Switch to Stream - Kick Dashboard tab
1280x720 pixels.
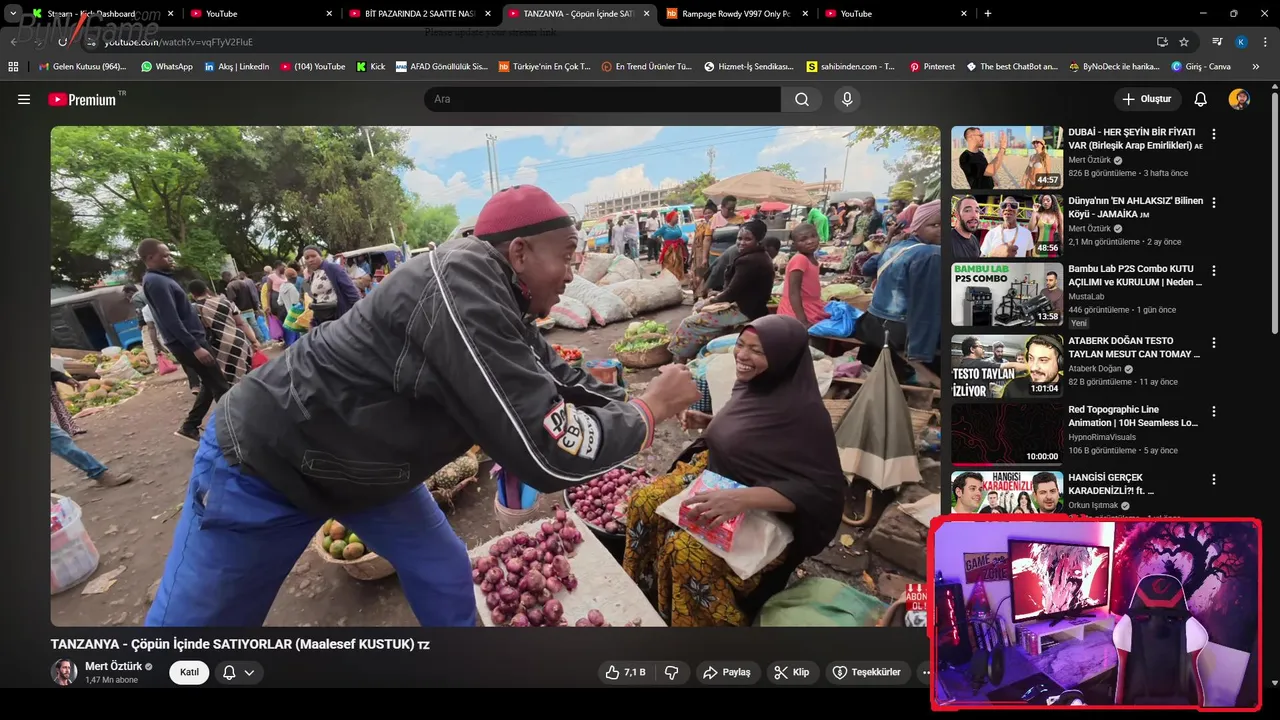point(100,13)
